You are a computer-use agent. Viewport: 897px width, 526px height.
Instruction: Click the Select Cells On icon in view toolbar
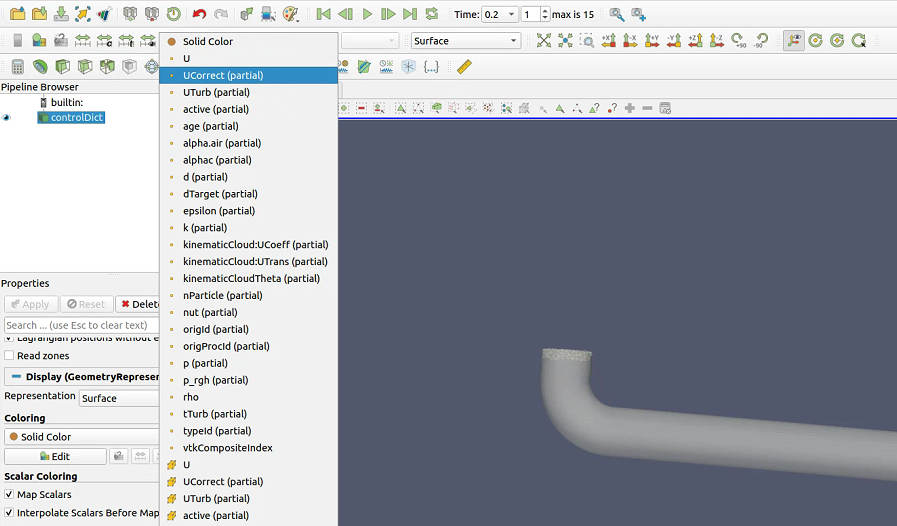(x=400, y=108)
